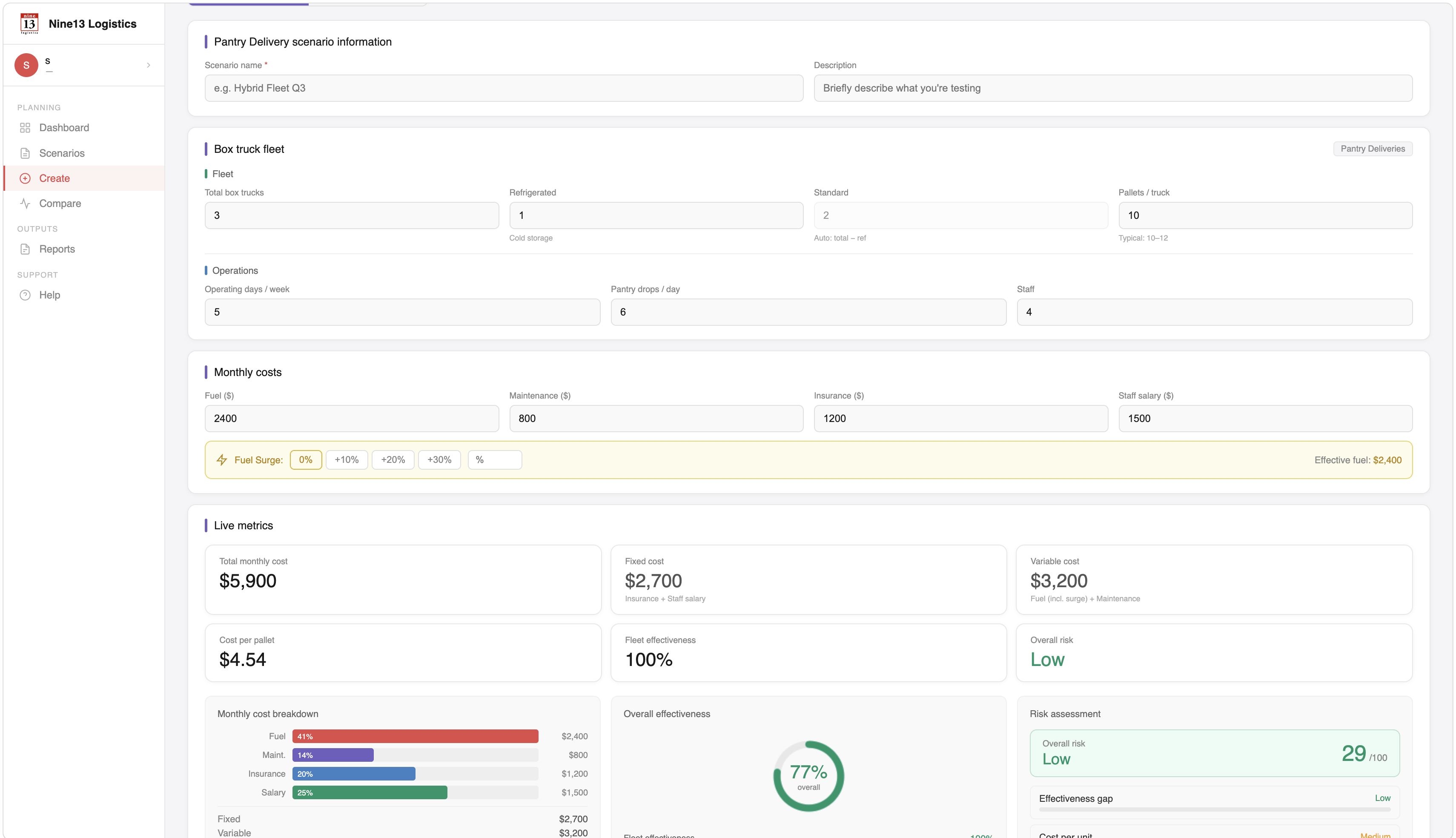Image resolution: width=1456 pixels, height=838 pixels.
Task: Click the Reports file icon
Action: (x=25, y=249)
